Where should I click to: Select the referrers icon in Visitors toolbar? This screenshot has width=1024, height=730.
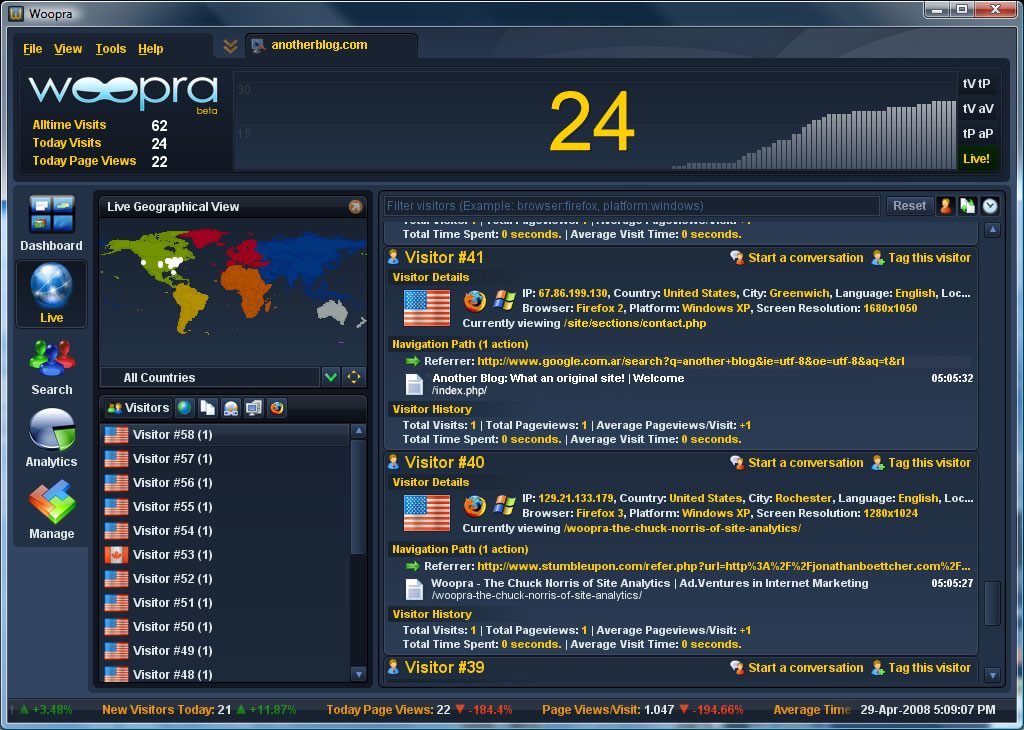(231, 408)
